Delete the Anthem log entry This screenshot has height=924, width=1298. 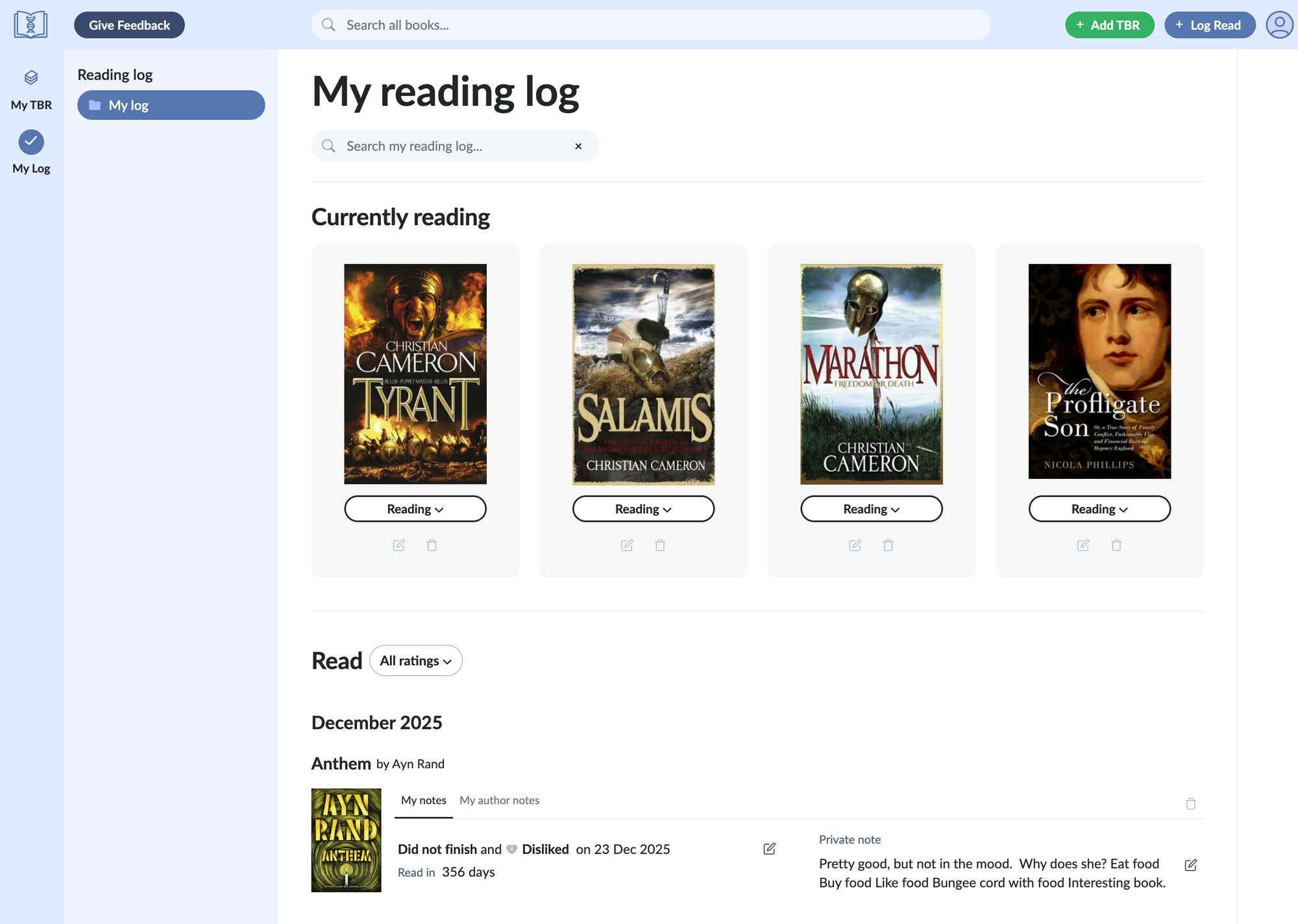1190,803
